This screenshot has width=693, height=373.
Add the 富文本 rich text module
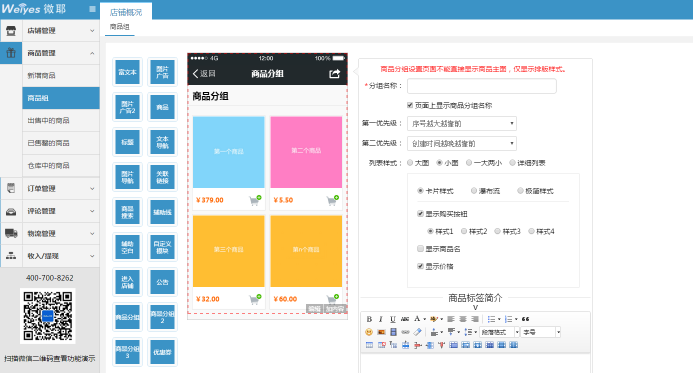[x=127, y=72]
